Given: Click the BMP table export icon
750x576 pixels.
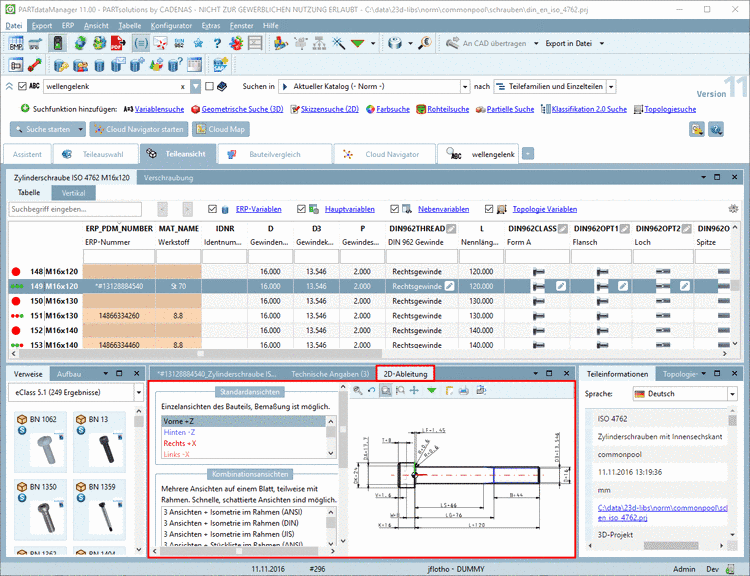Looking at the screenshot, I should click(x=16, y=44).
